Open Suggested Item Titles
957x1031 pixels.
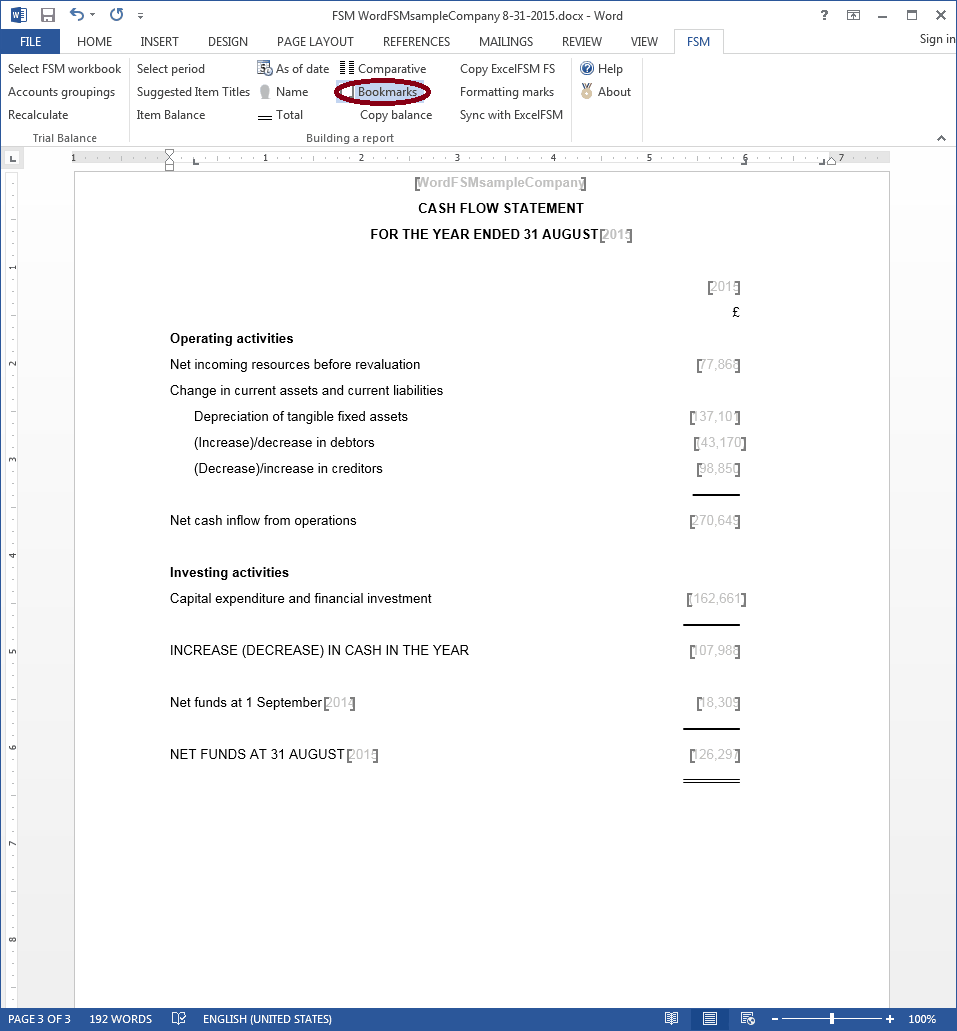point(193,91)
